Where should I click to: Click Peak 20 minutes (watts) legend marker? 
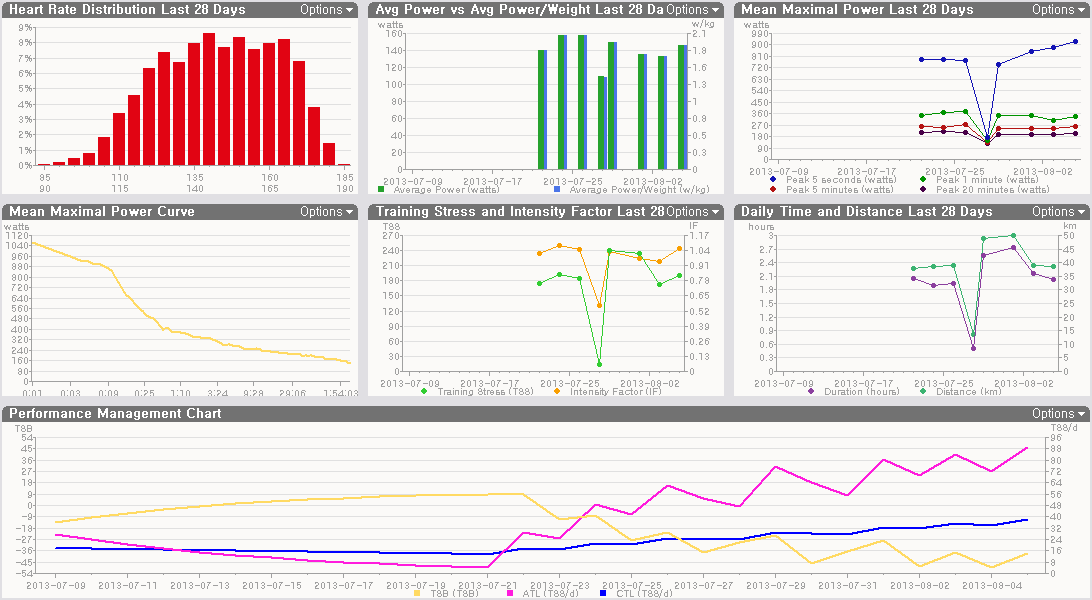[923, 189]
